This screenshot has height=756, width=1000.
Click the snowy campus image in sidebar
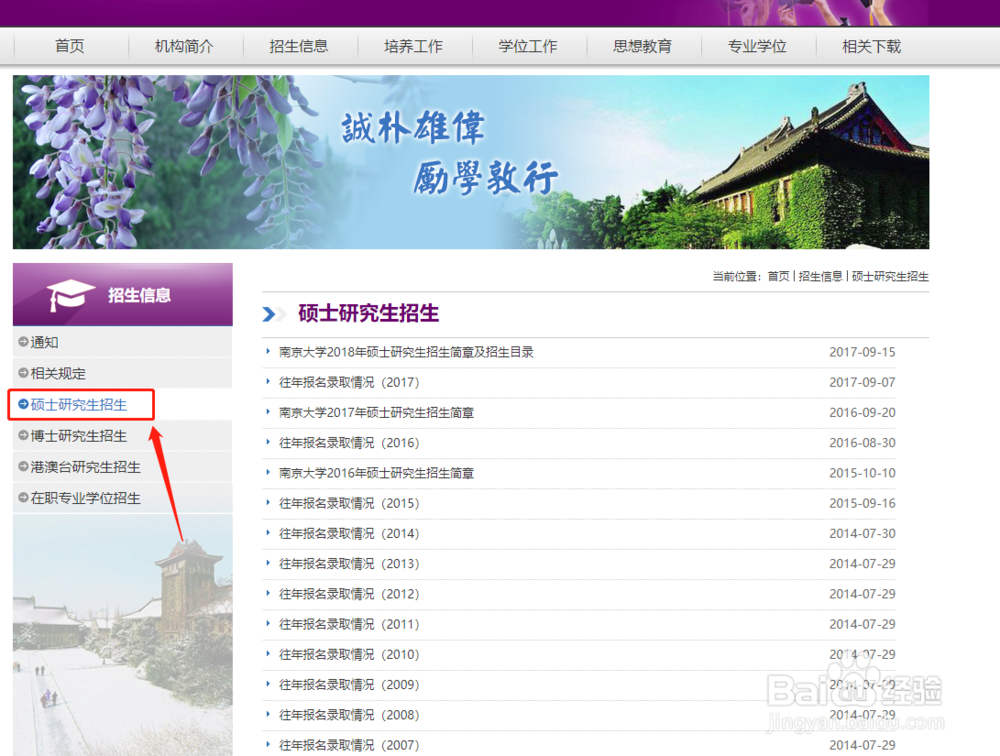pyautogui.click(x=122, y=635)
